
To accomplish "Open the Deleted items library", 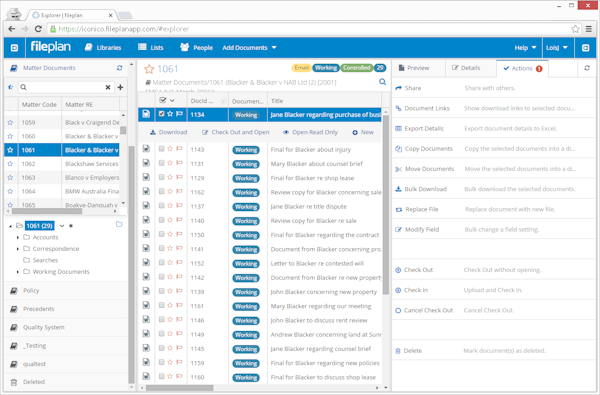I will tap(34, 382).
